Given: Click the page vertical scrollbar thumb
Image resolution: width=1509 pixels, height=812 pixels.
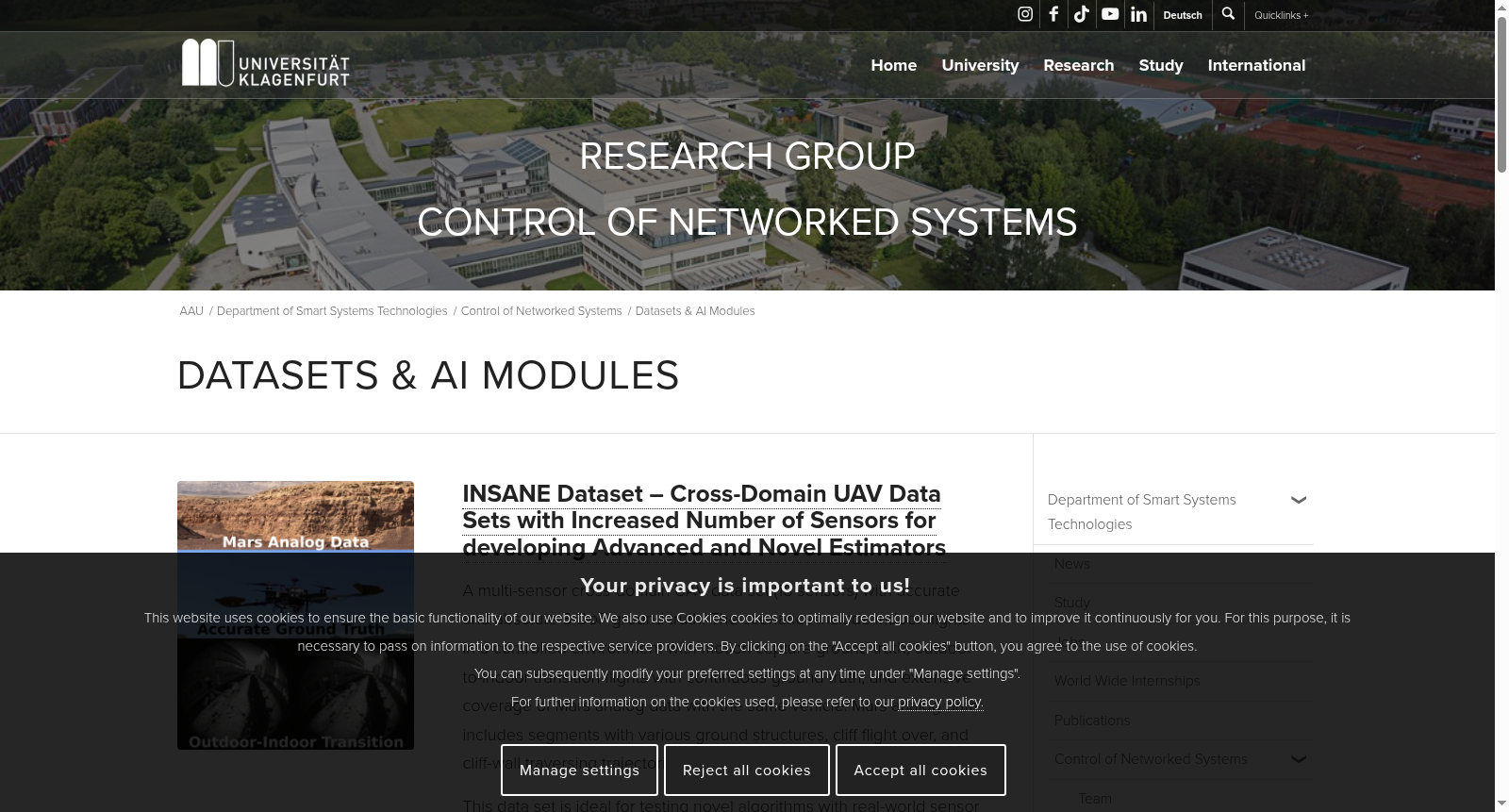Looking at the screenshot, I should (x=1501, y=94).
